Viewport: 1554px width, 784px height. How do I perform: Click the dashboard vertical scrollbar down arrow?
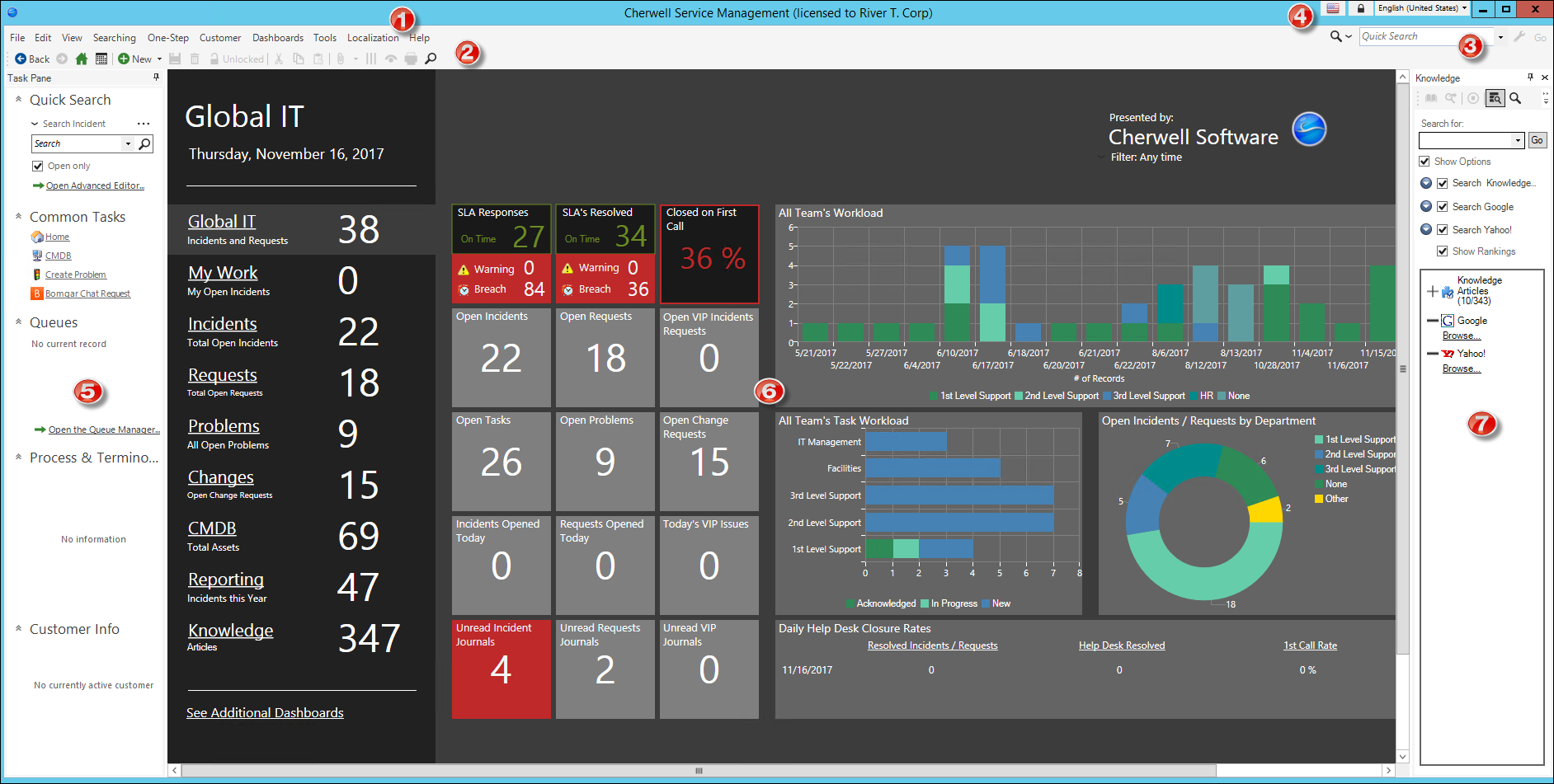pyautogui.click(x=1403, y=756)
